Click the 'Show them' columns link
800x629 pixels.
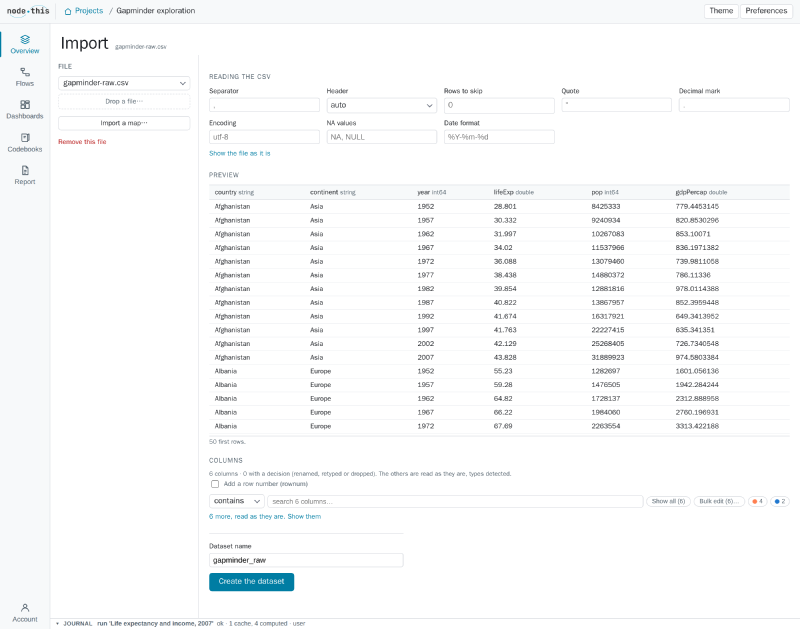pyautogui.click(x=304, y=517)
